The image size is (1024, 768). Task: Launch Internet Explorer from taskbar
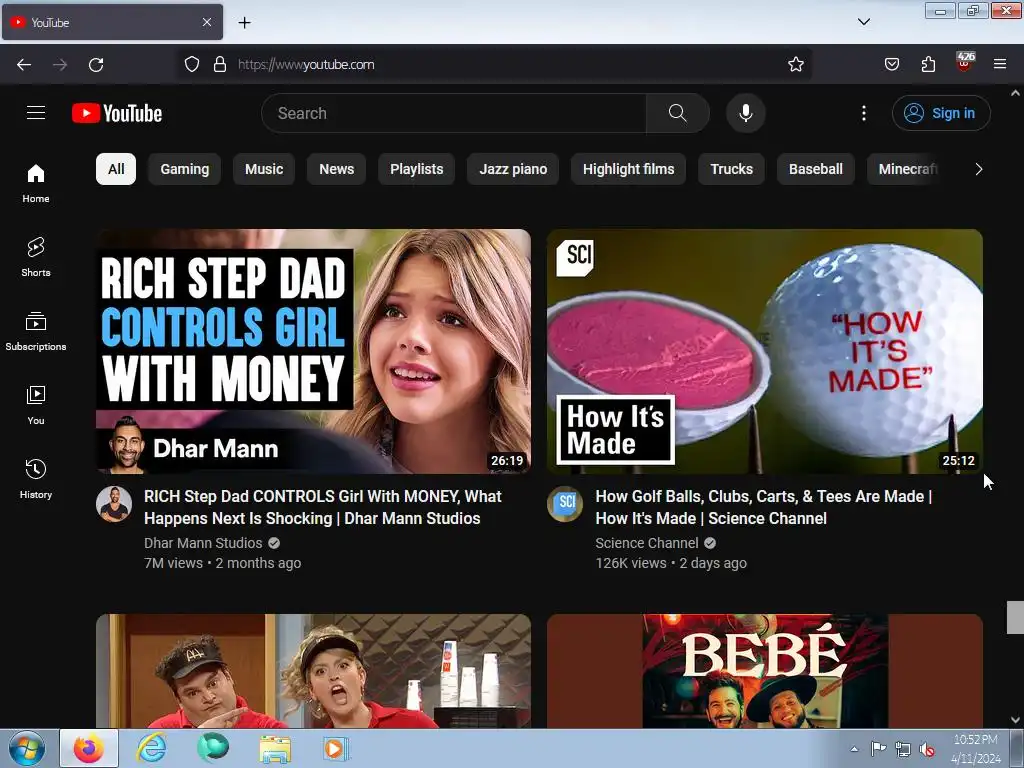click(152, 748)
